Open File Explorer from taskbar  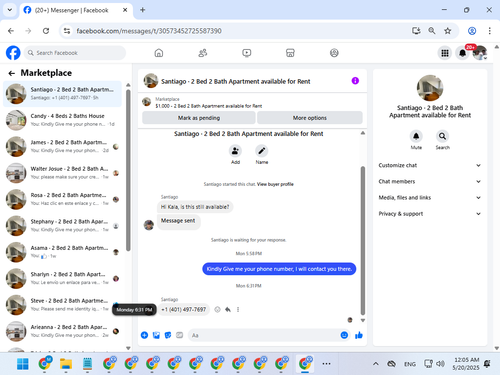[66, 364]
